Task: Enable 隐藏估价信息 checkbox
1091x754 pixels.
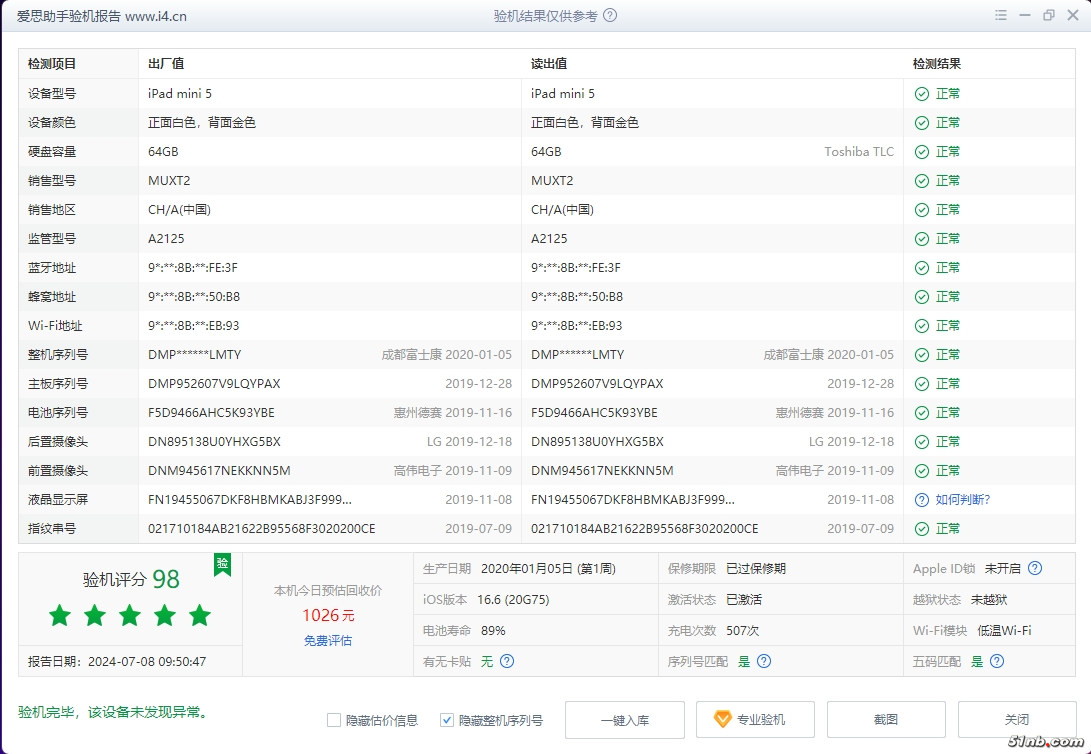Action: point(334,720)
